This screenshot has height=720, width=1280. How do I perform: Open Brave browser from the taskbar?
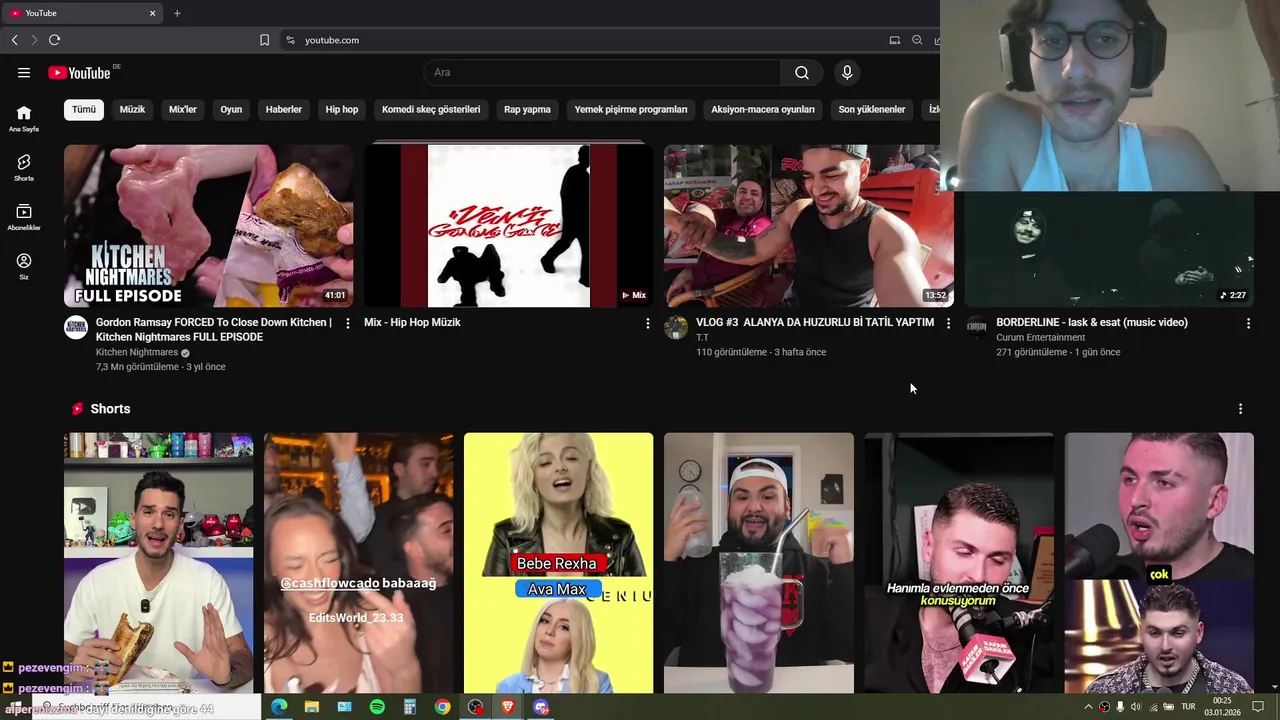tap(508, 707)
